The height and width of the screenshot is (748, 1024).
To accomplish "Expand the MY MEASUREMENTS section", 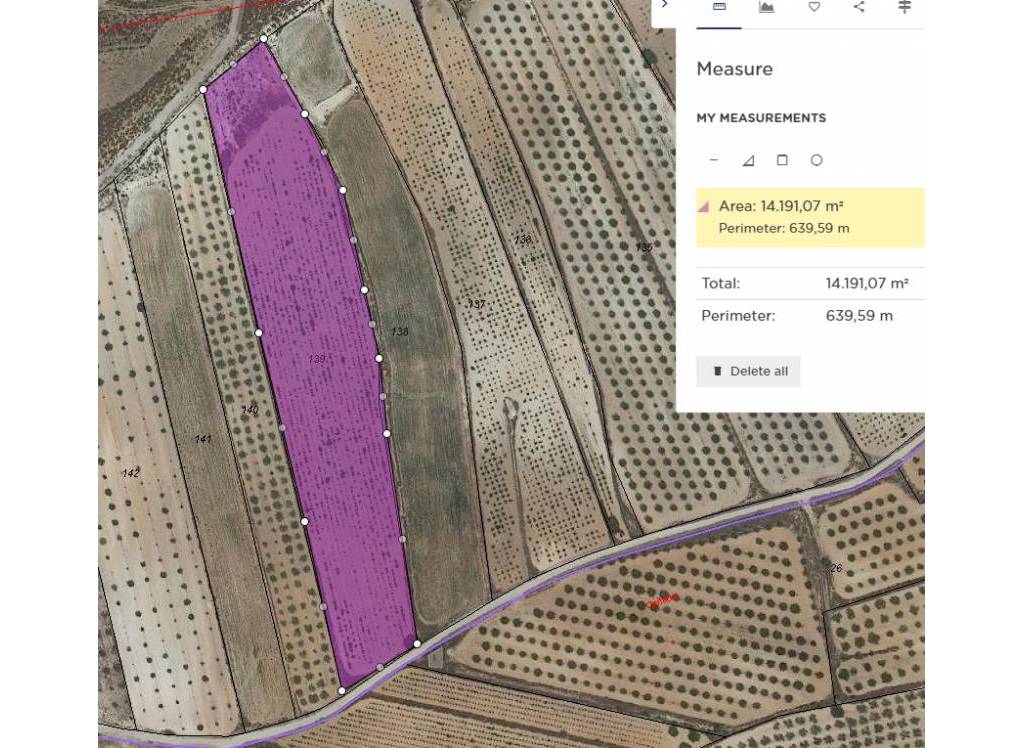I will 762,118.
